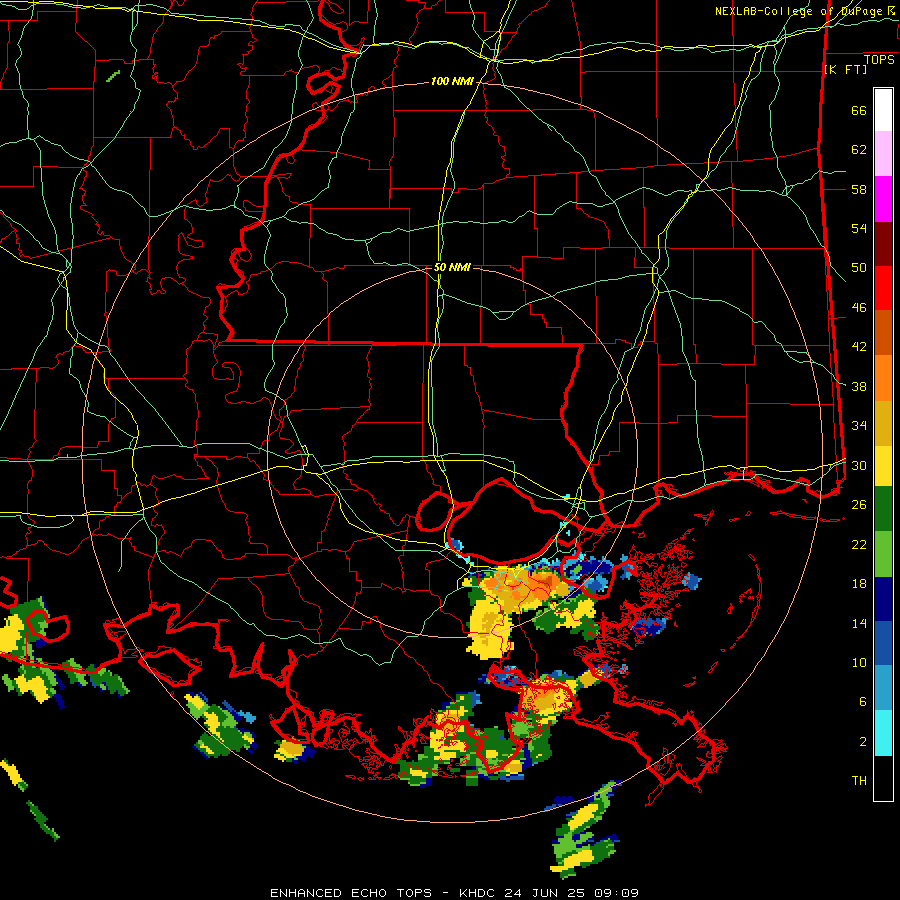Click the 26 legend value
The height and width of the screenshot is (900, 900).
(x=859, y=505)
